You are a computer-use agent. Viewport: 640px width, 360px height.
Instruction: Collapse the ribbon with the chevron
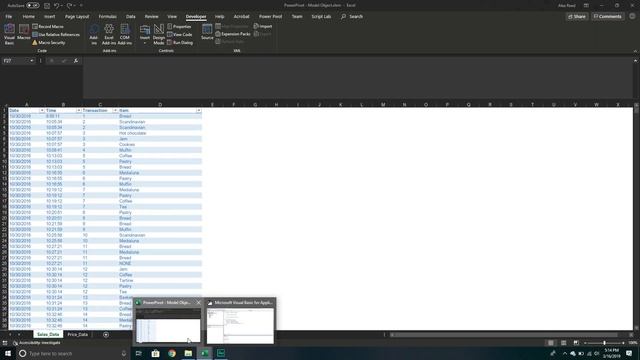[635, 51]
